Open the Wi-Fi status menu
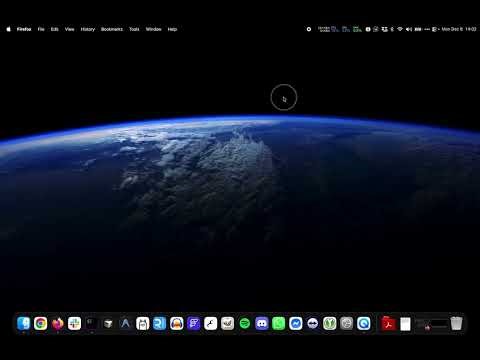Screen dimensions: 480x360 [400, 29]
